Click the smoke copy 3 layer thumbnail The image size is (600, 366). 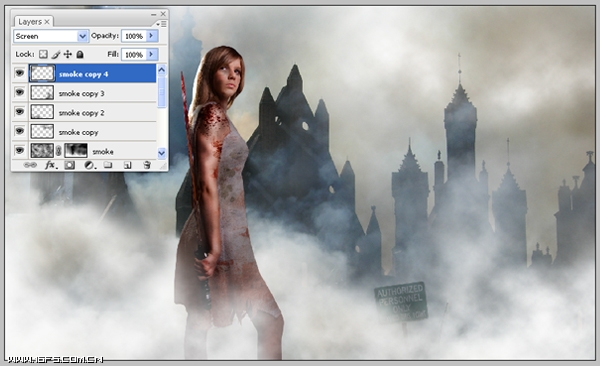[42, 93]
